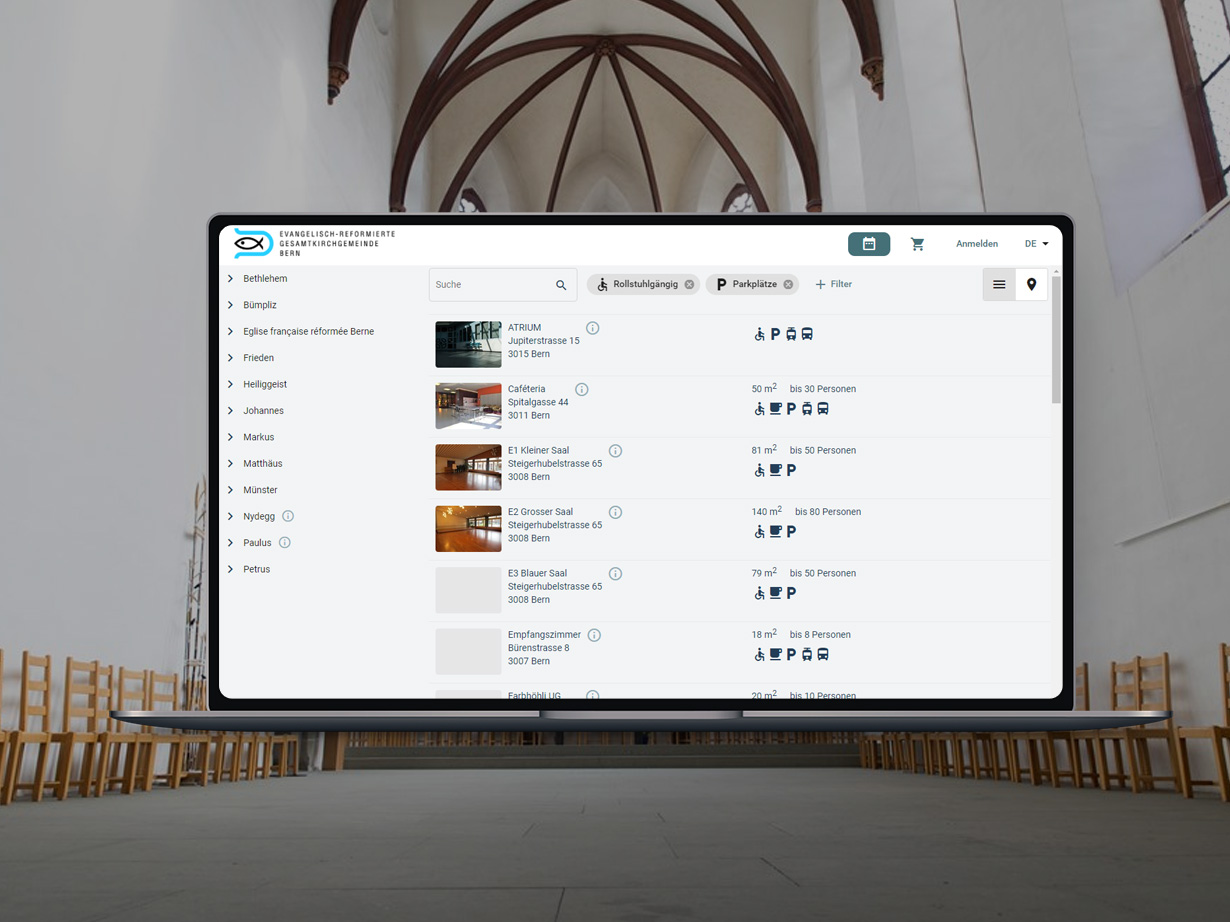Screen dimensions: 1230x922
Task: Open info for ATRIUM room
Action: coord(593,328)
